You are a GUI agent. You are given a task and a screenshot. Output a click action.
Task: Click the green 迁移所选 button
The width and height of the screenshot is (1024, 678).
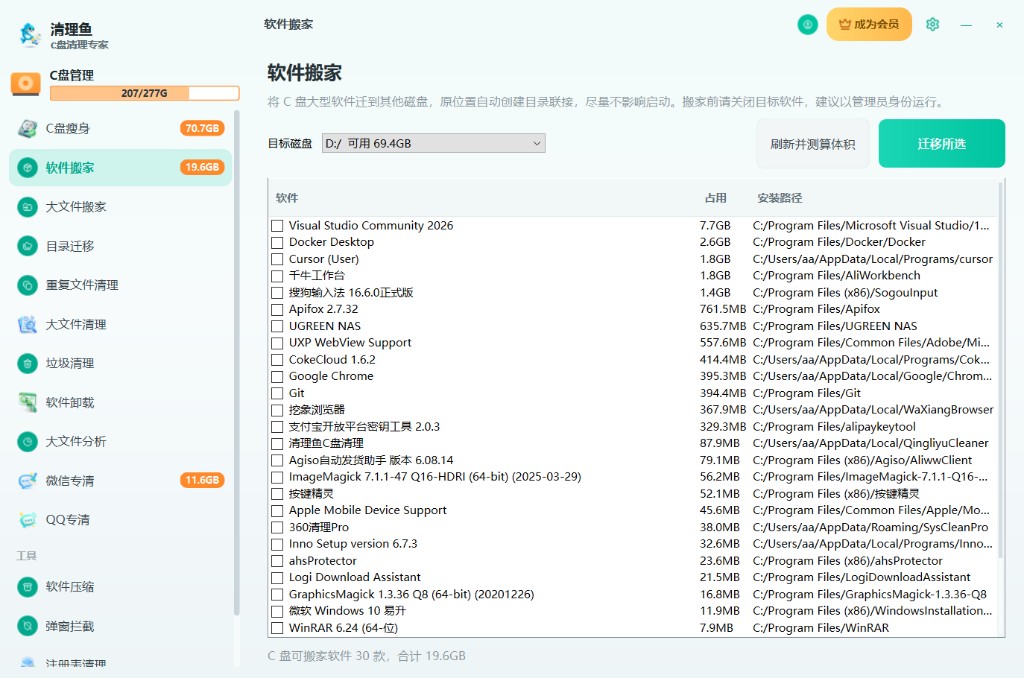pos(941,144)
